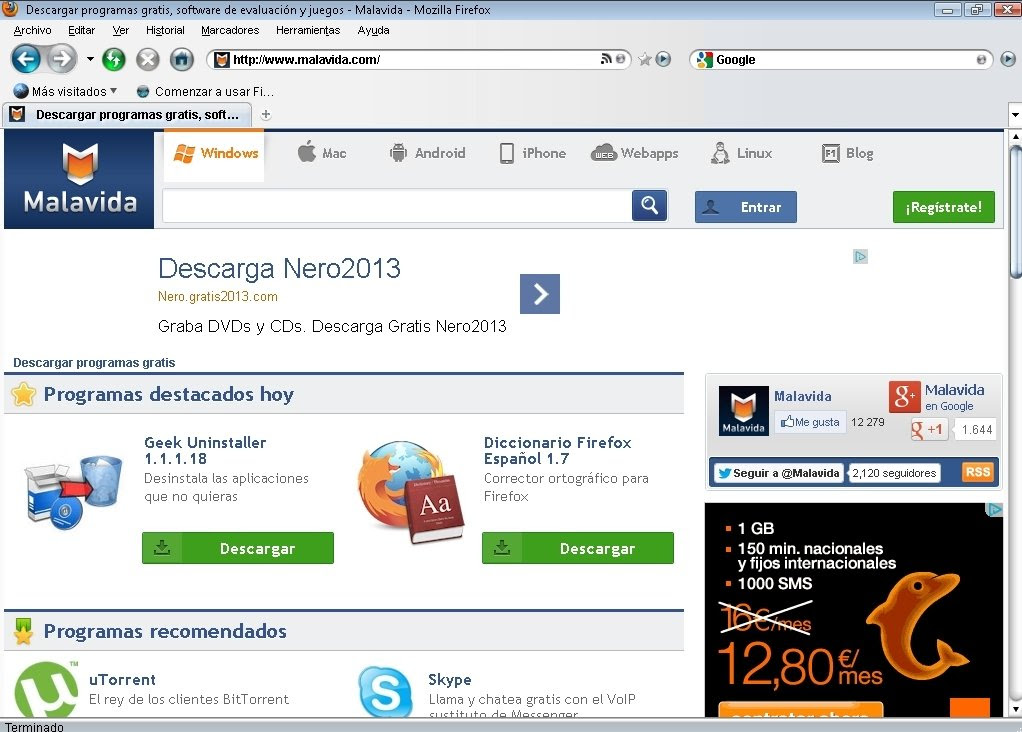Click the Google +1 button
The width and height of the screenshot is (1022, 732).
coord(928,430)
